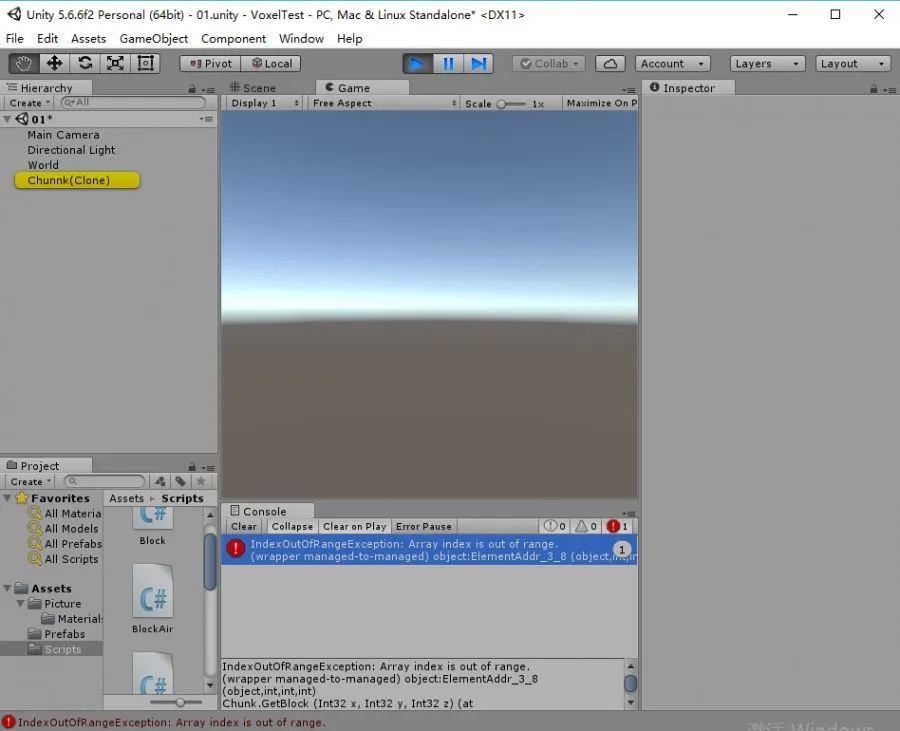
Task: Open the Help menu
Action: coord(350,38)
